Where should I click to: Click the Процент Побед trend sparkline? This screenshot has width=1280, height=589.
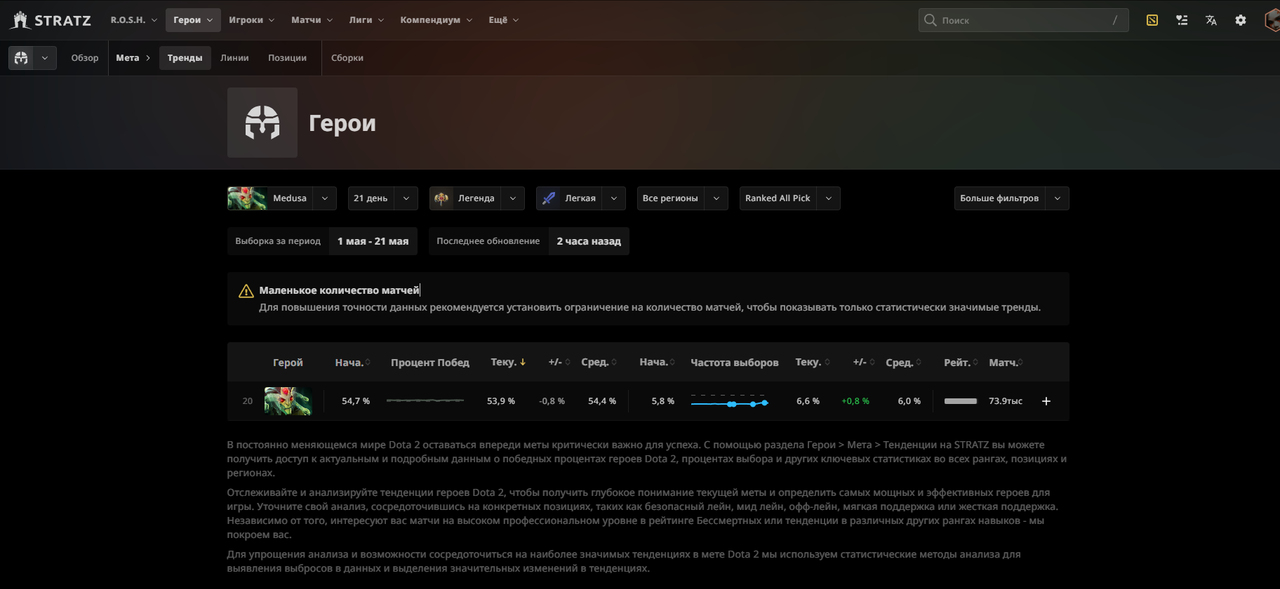[x=425, y=401]
